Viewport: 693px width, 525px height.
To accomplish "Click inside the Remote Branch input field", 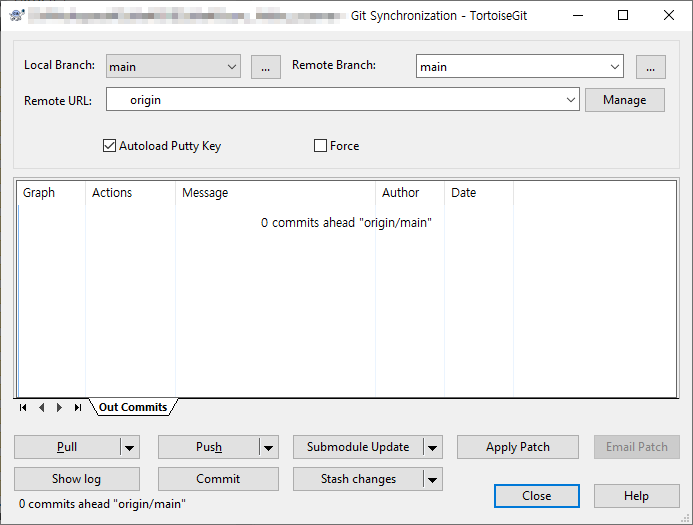I will [x=511, y=67].
